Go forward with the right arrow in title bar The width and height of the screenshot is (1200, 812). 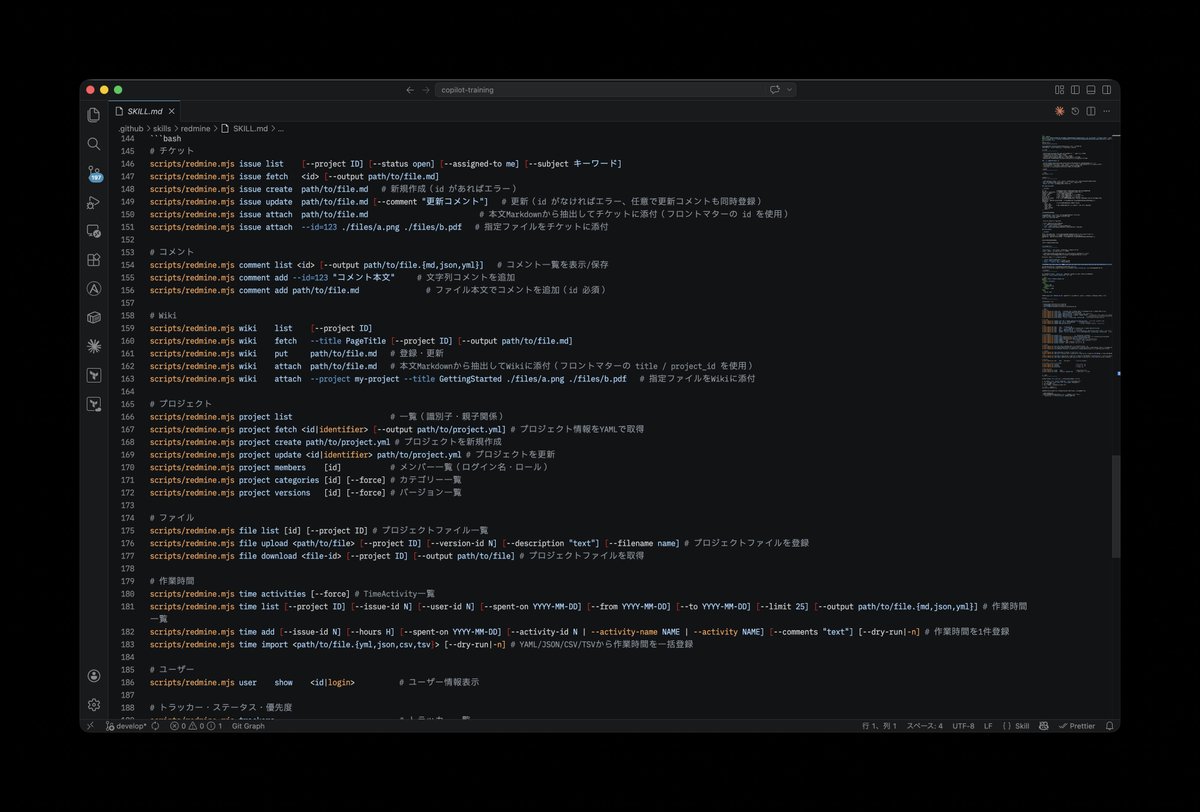click(x=427, y=90)
